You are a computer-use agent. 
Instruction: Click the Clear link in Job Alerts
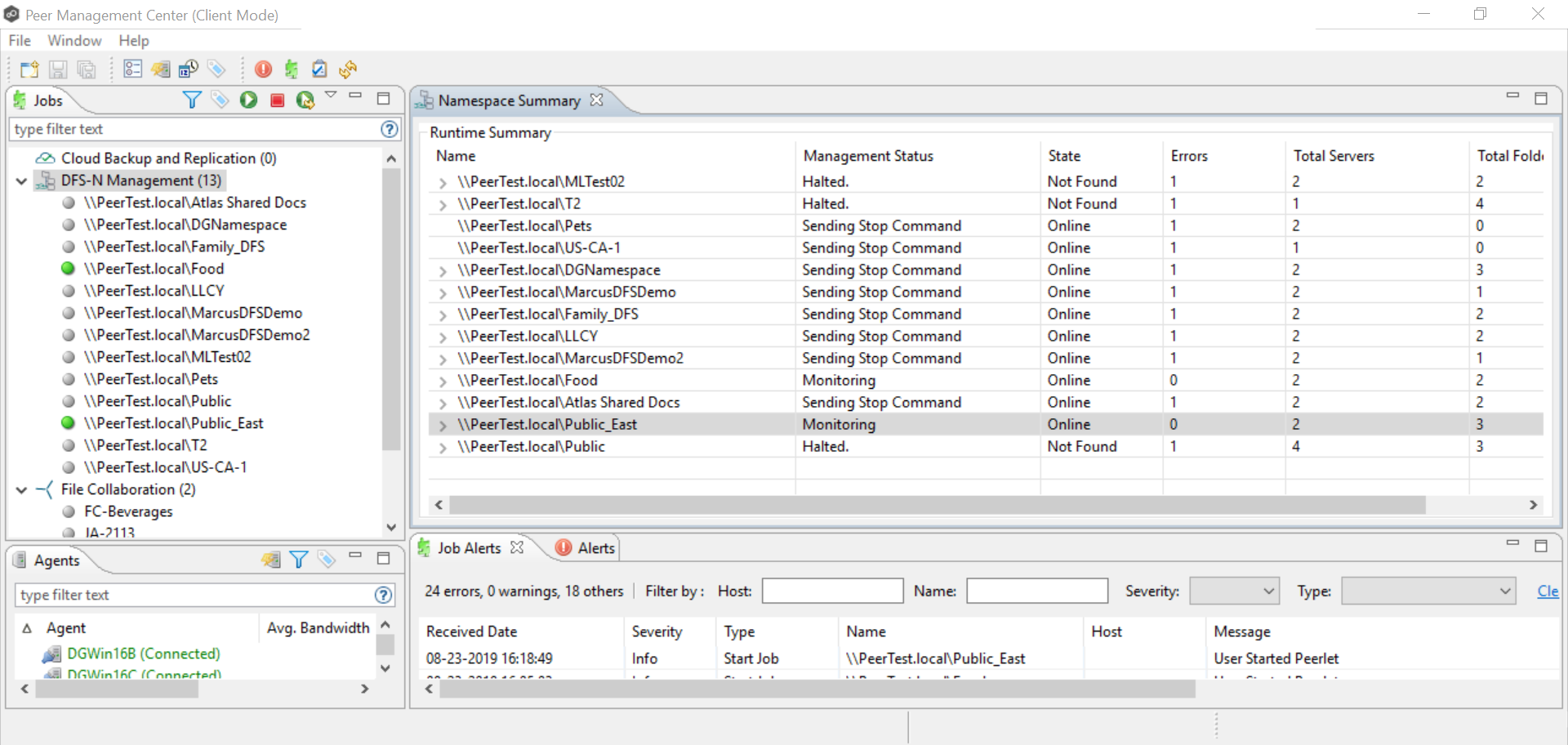pos(1548,591)
